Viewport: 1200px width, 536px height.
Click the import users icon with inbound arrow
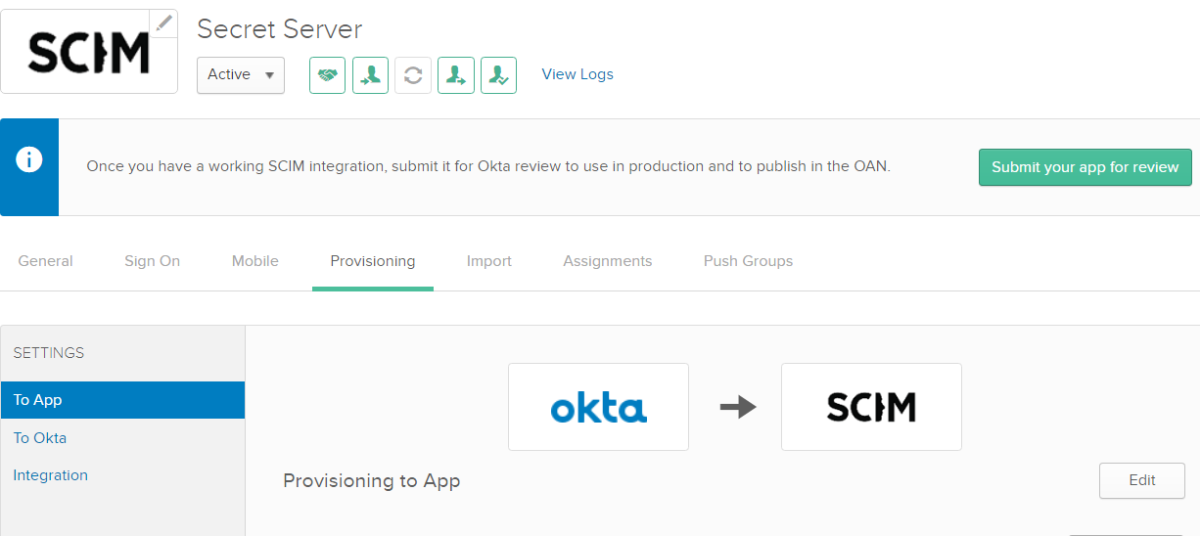(x=370, y=75)
